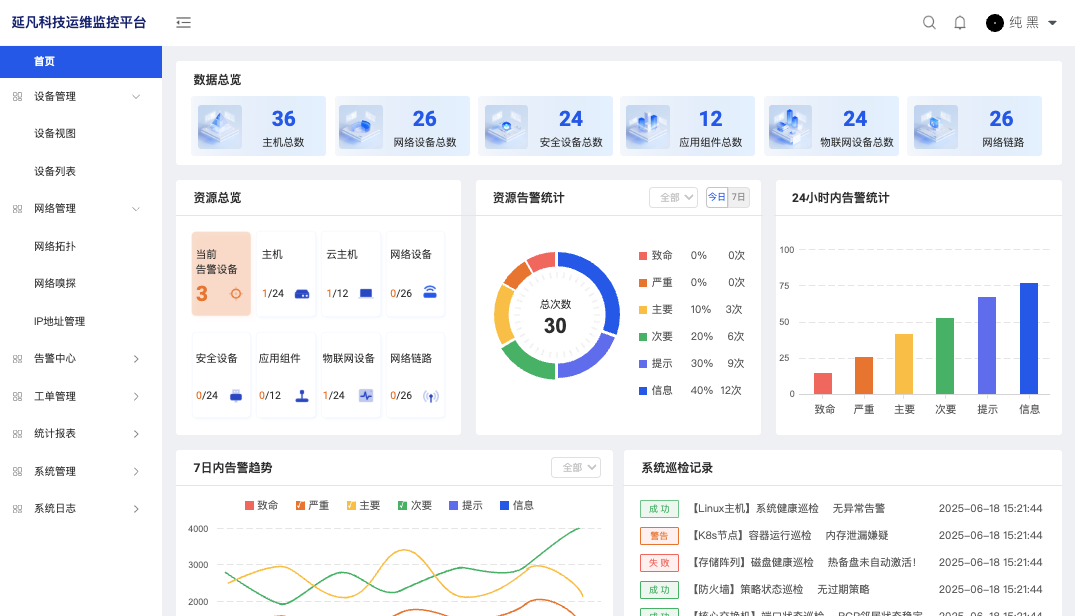Switch 资源告警统计 to 7日

coord(738,197)
